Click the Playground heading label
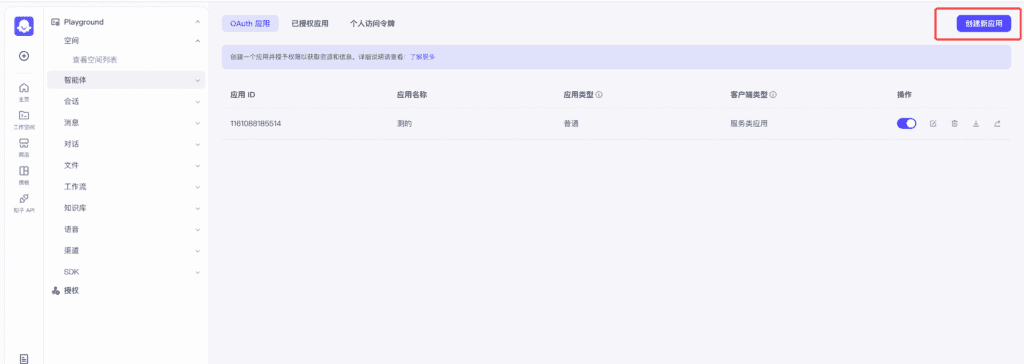 pos(84,22)
